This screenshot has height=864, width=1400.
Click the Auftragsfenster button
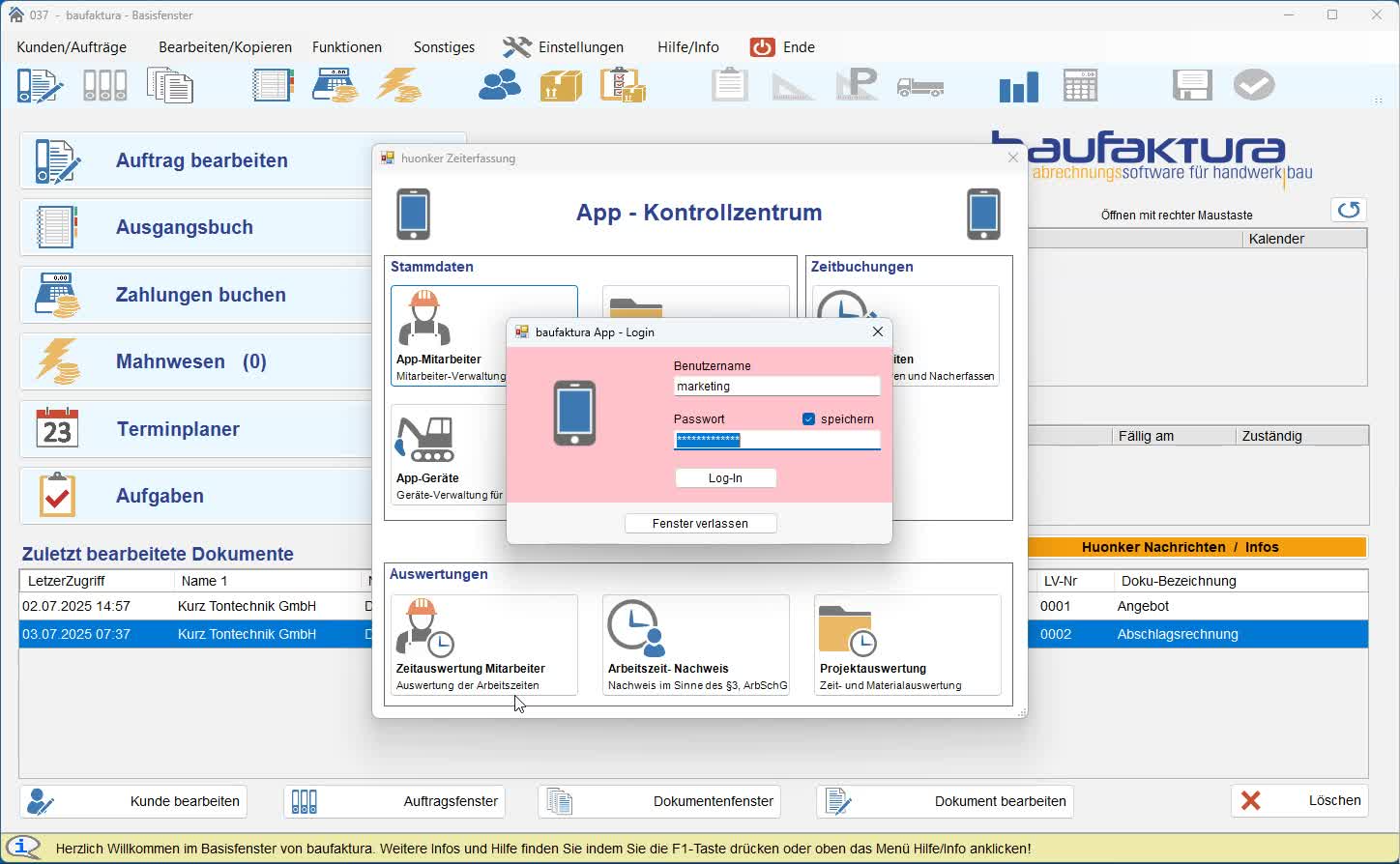394,801
